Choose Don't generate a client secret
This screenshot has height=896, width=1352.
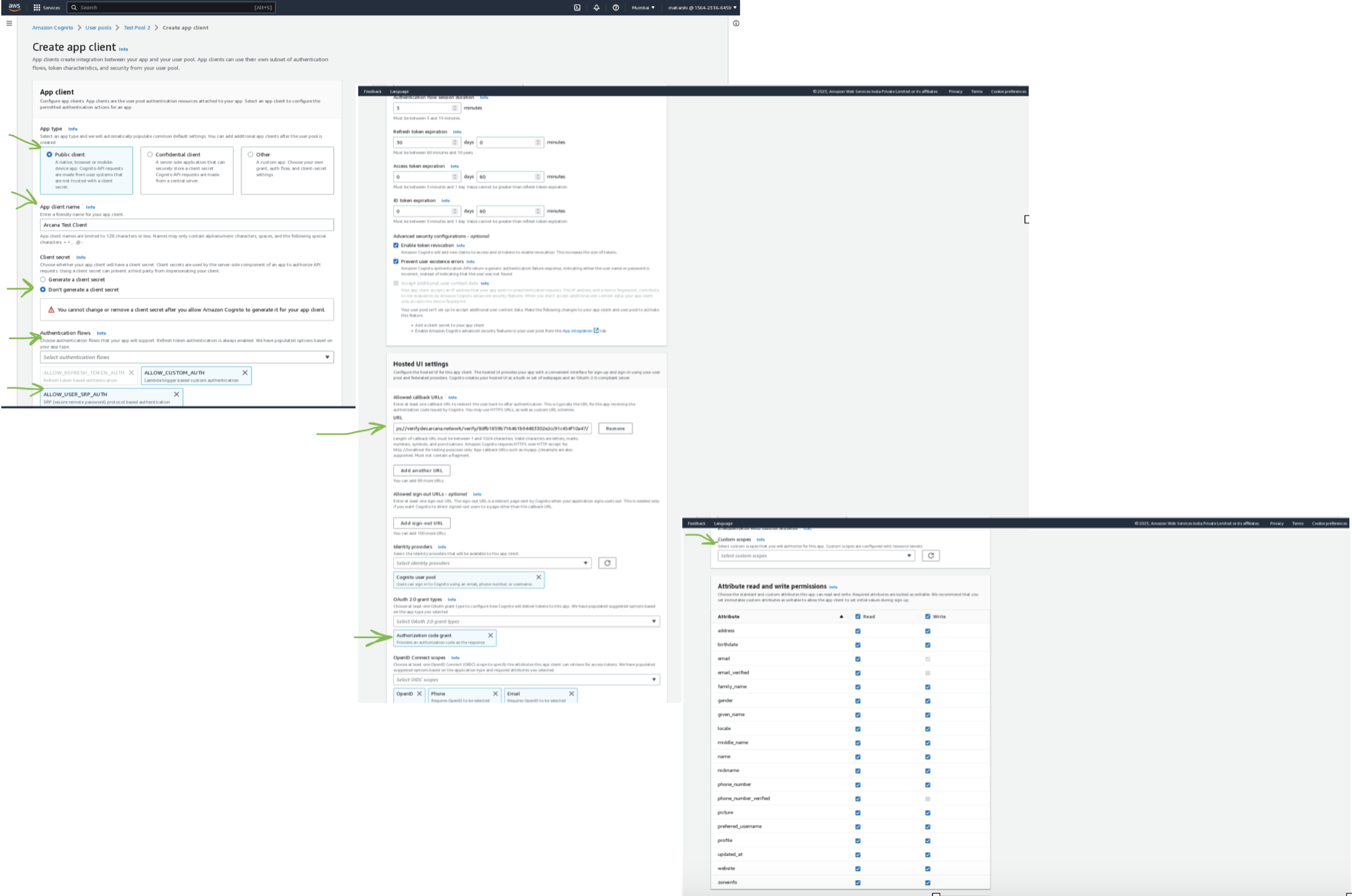pos(43,290)
